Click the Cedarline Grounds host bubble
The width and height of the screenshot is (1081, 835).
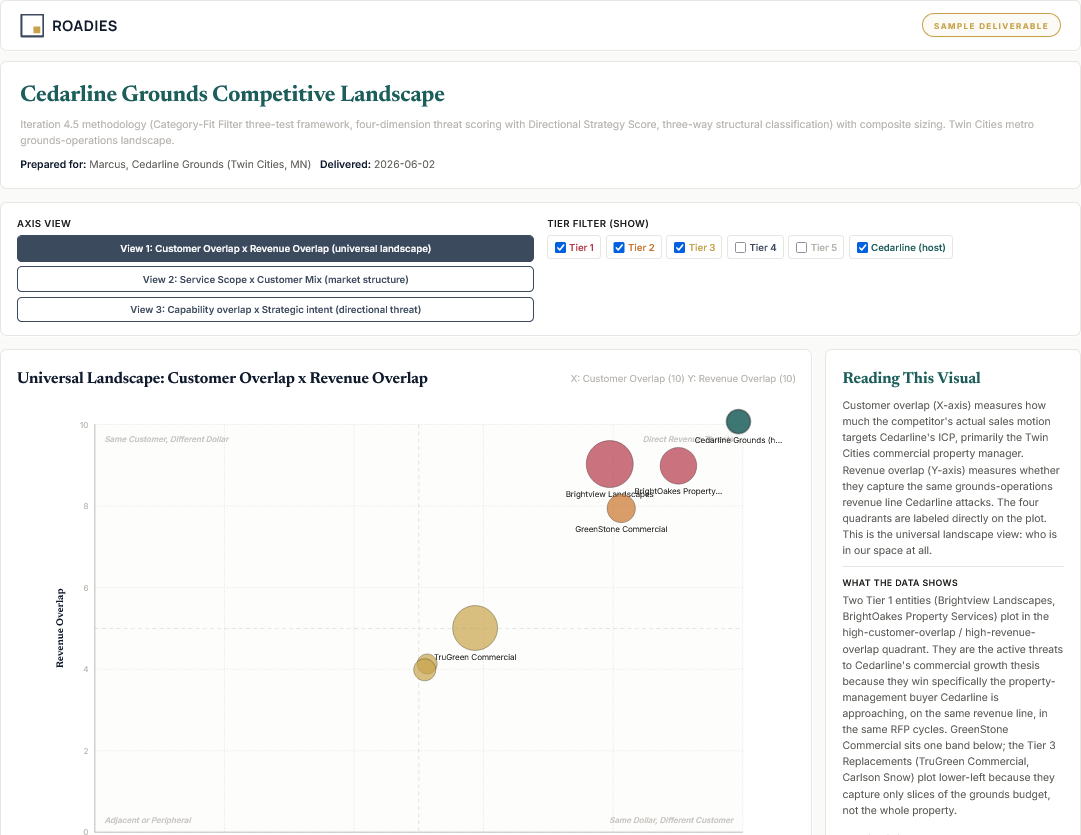click(x=738, y=421)
